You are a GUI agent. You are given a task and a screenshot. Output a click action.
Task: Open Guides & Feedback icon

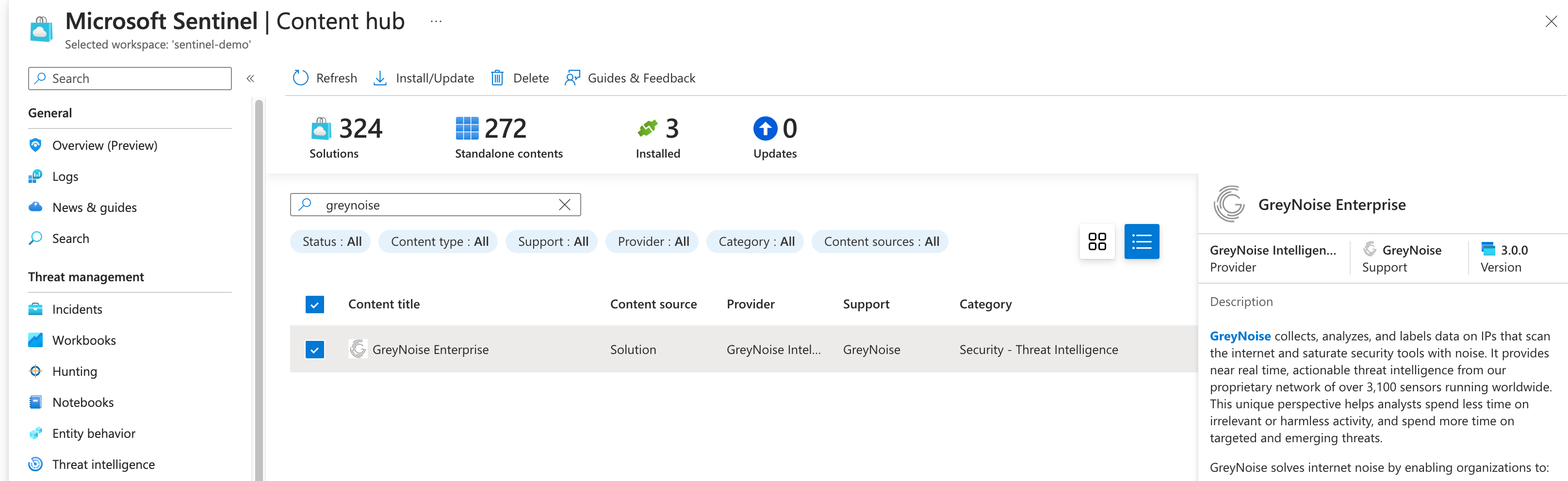tap(572, 78)
